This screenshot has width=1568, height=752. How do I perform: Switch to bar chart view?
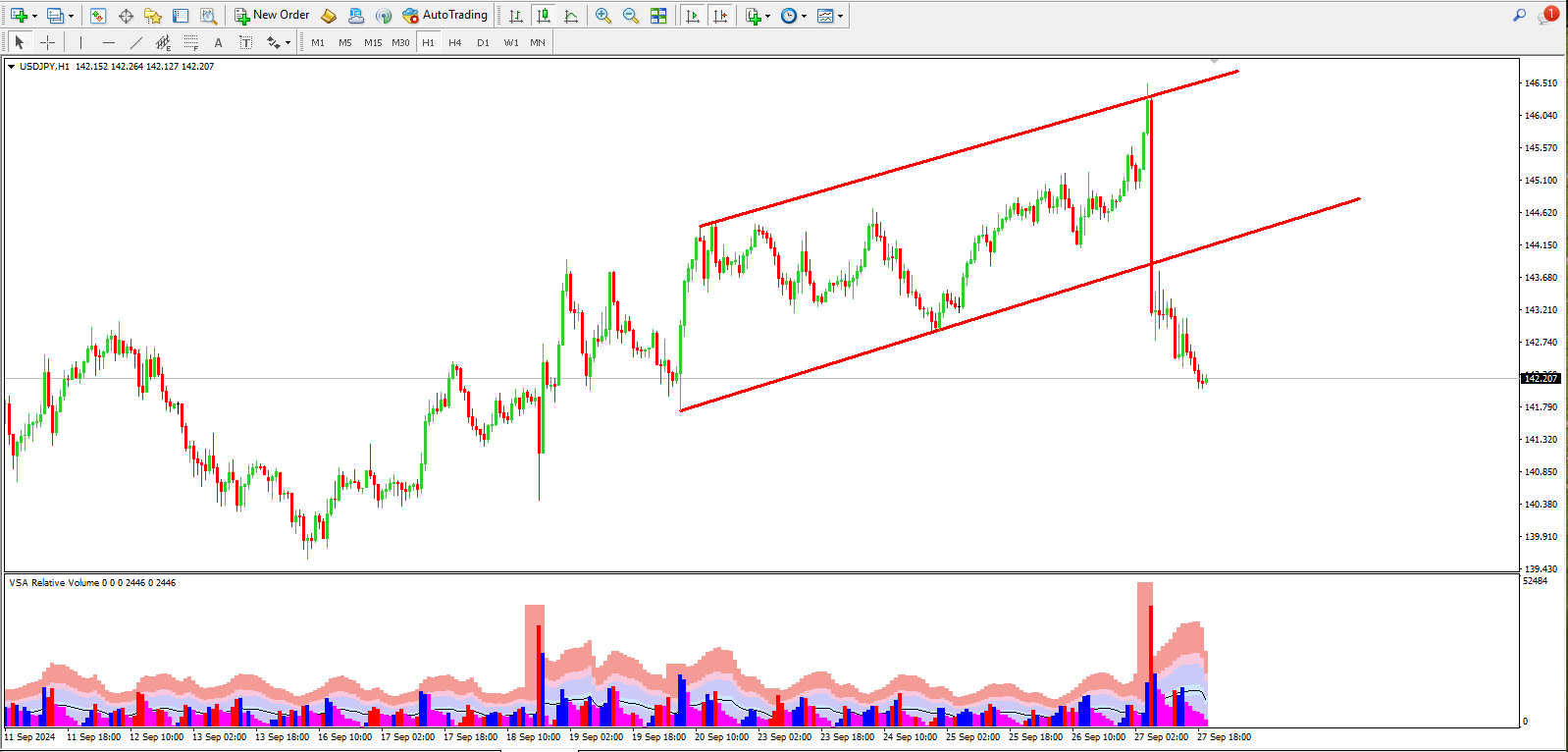[516, 16]
